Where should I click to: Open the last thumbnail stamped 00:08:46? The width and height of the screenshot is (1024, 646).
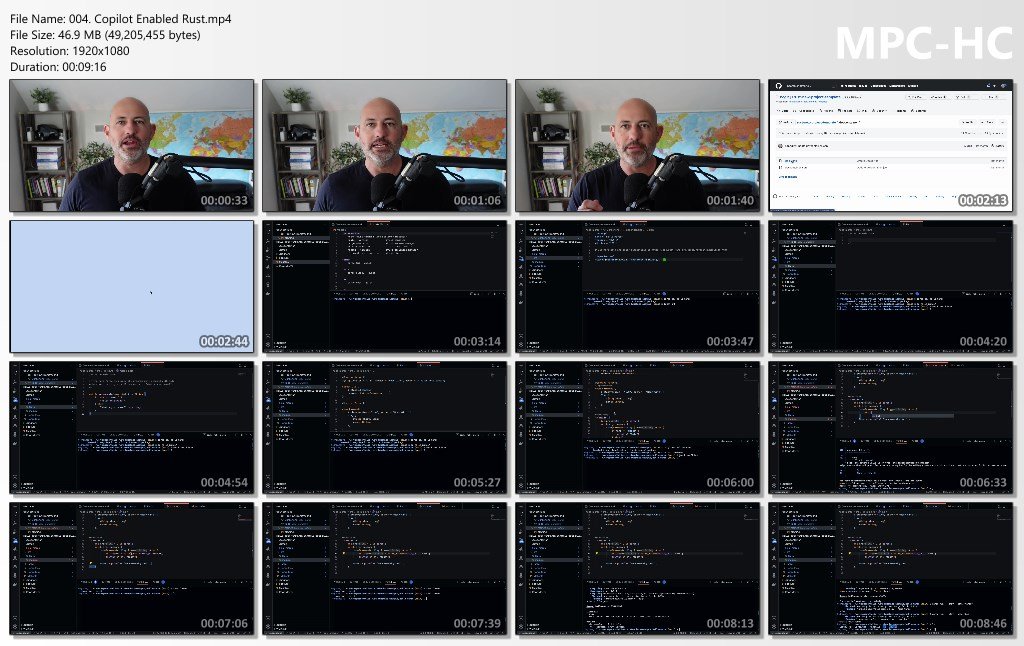click(891, 569)
